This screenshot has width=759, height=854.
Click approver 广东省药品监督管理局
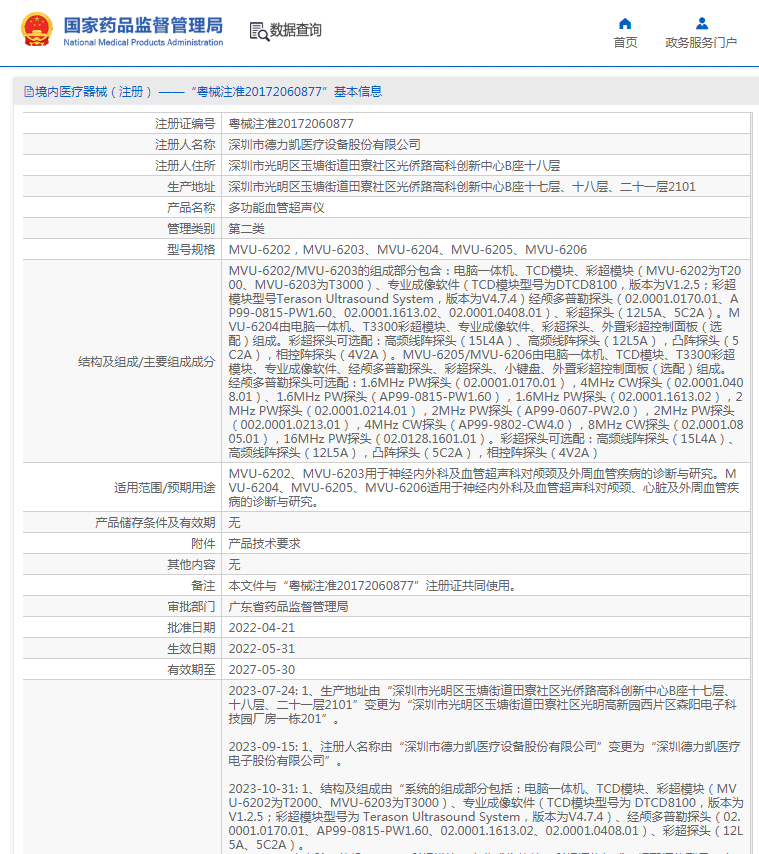click(x=289, y=606)
